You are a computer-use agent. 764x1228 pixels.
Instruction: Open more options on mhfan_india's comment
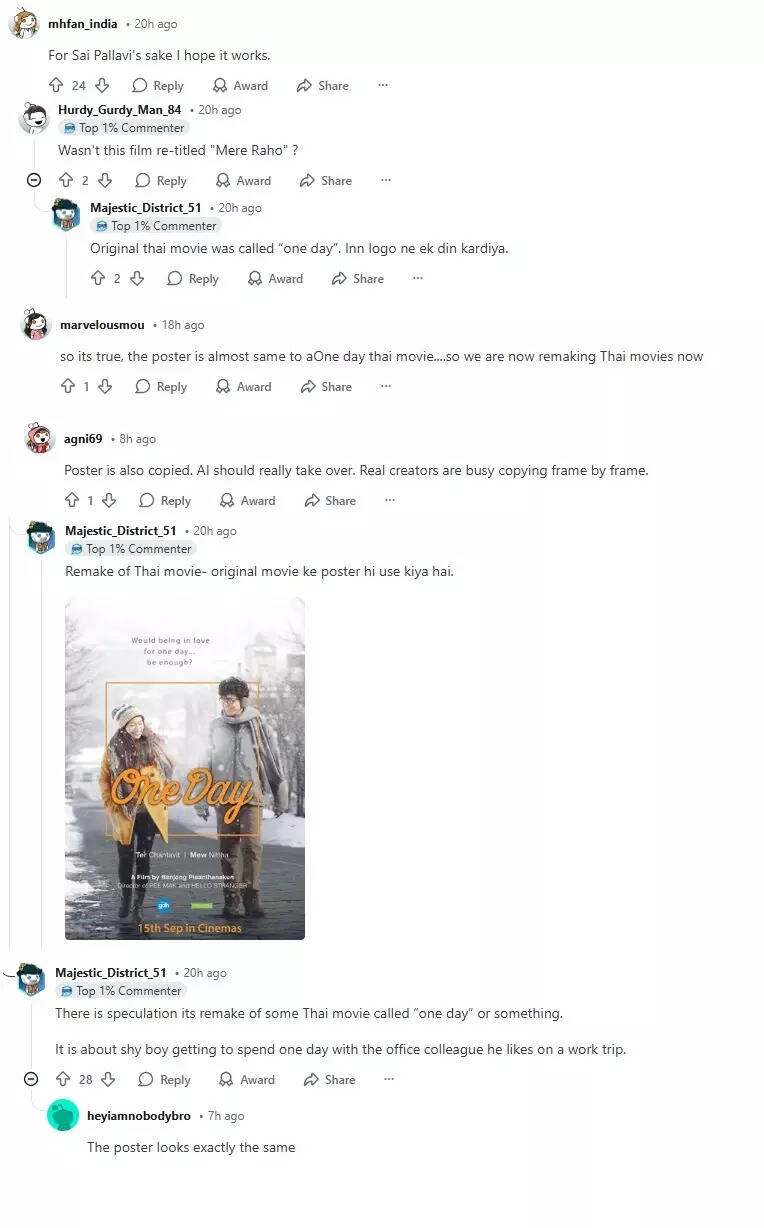(x=382, y=86)
